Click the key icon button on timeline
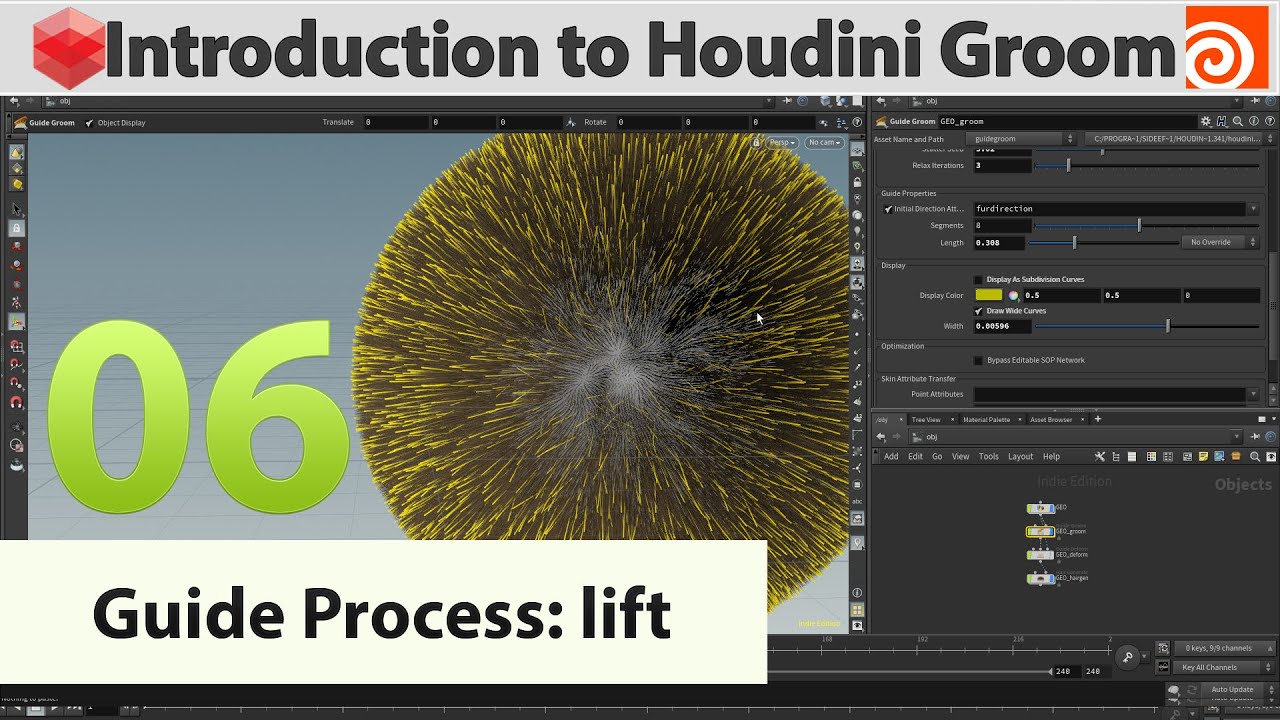The image size is (1280, 720). pyautogui.click(x=1127, y=656)
